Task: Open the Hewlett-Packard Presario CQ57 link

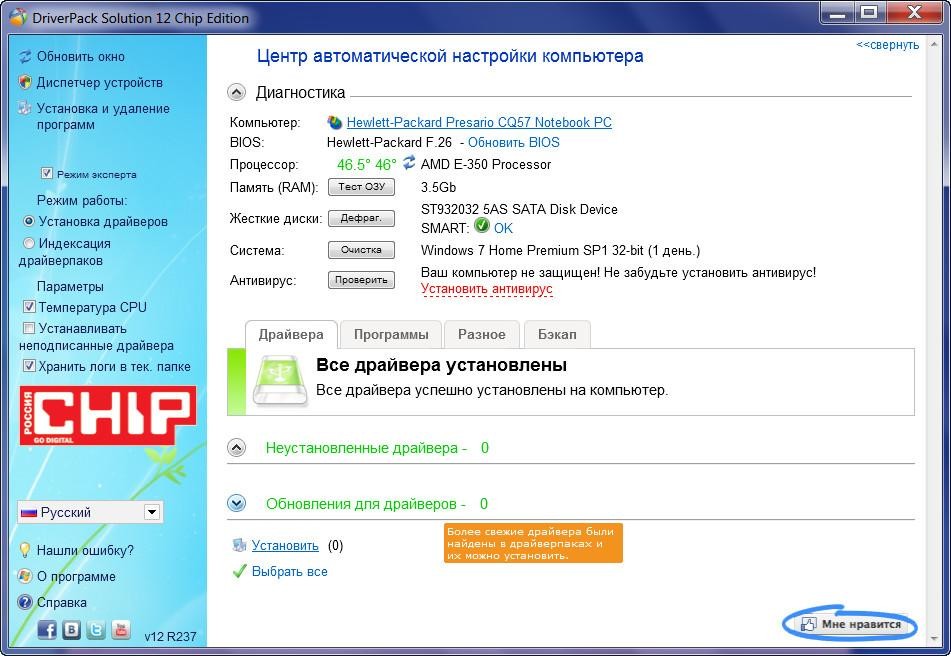Action: [x=479, y=122]
